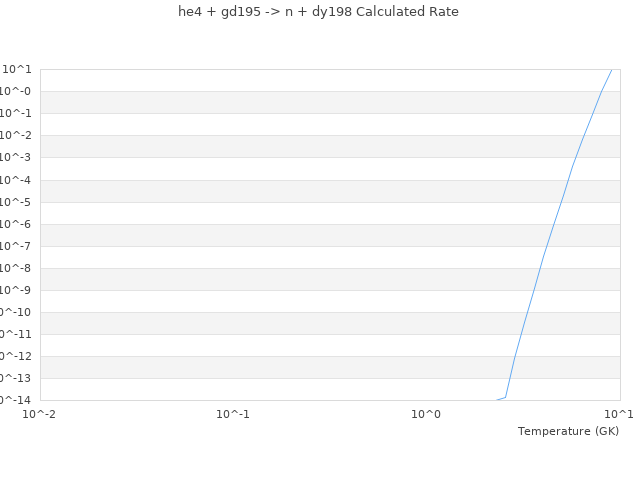Select the 10^-2 x-axis tick label
Viewport: 640px width, 480px height.
(40, 414)
